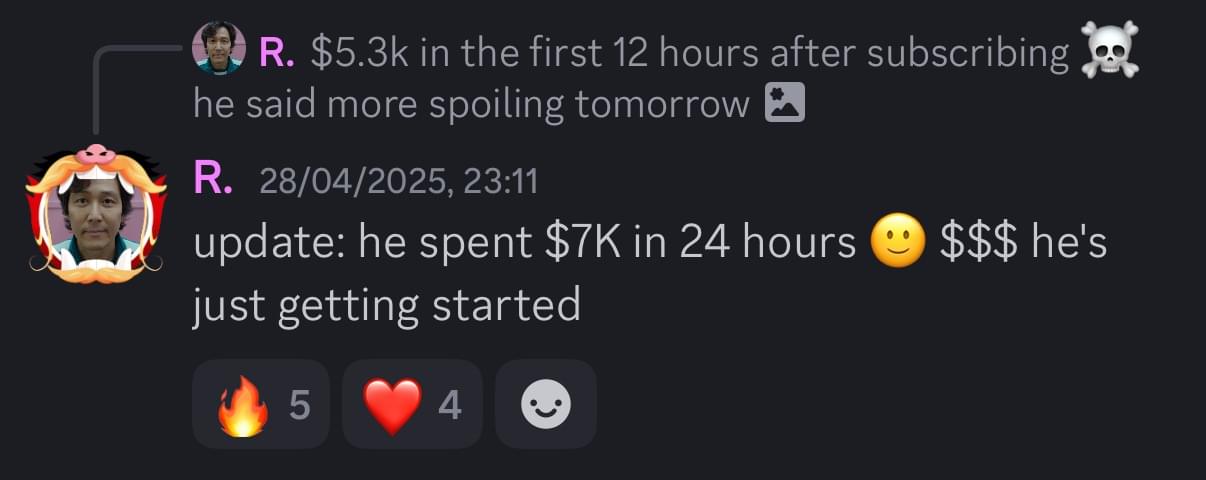
Task: Click the R. username above the update message
Action: point(212,180)
